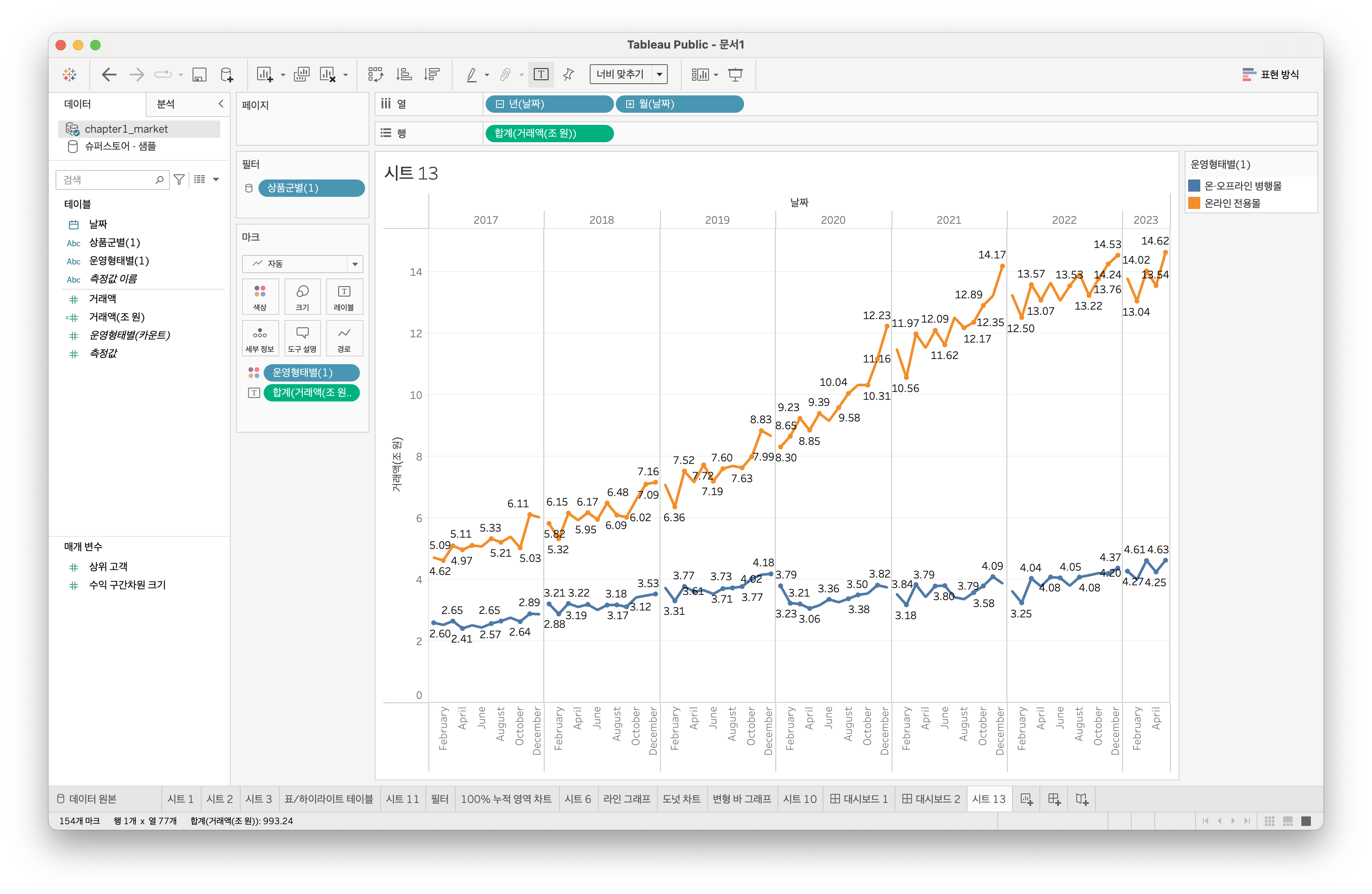1372x894 pixels.
Task: Click the orange 온라인 전용몰 legend swatch
Action: coord(1194,203)
